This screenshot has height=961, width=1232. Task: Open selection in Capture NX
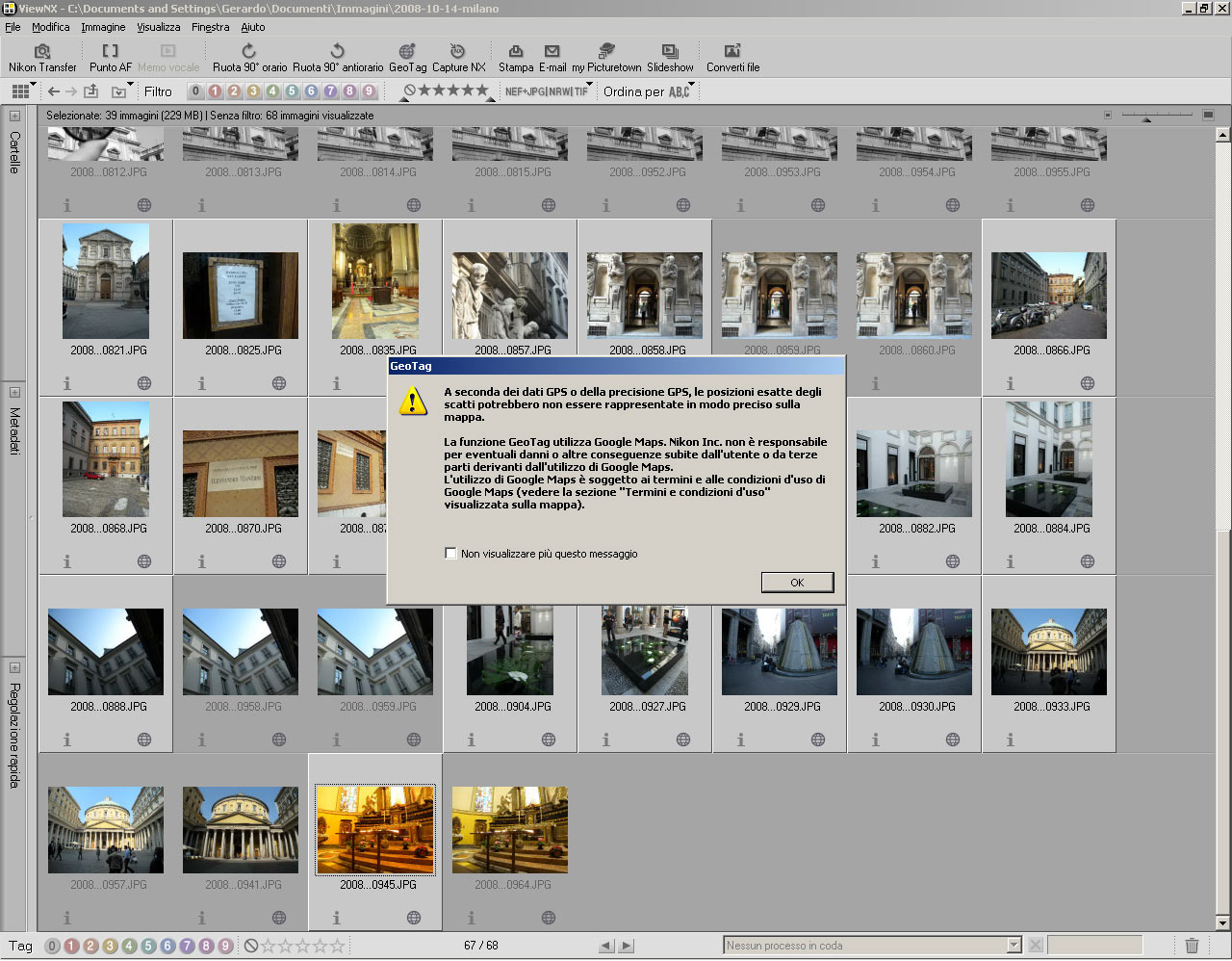[x=458, y=58]
